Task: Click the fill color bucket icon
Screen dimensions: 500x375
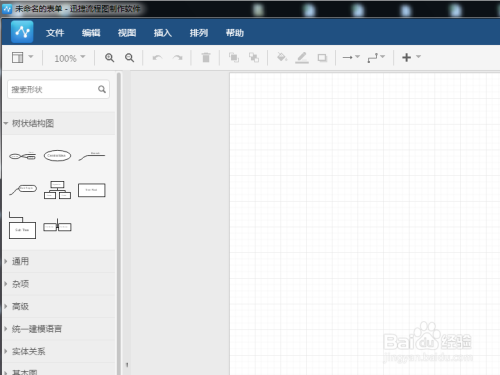Action: click(282, 57)
